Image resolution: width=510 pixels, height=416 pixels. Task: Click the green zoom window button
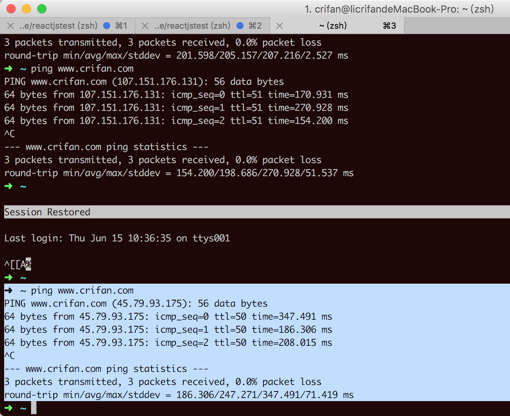pyautogui.click(x=42, y=9)
